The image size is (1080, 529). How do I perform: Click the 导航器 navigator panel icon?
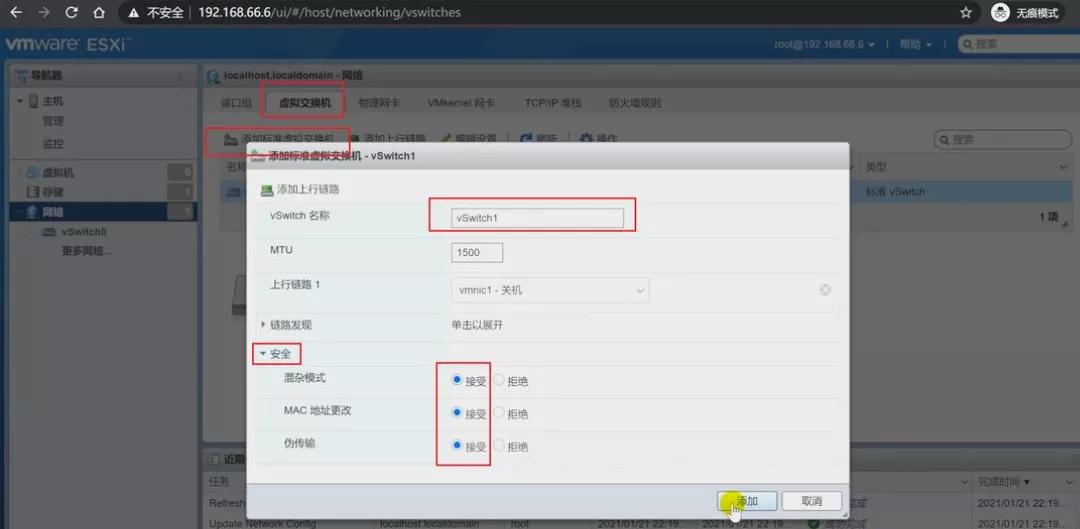coord(21,76)
